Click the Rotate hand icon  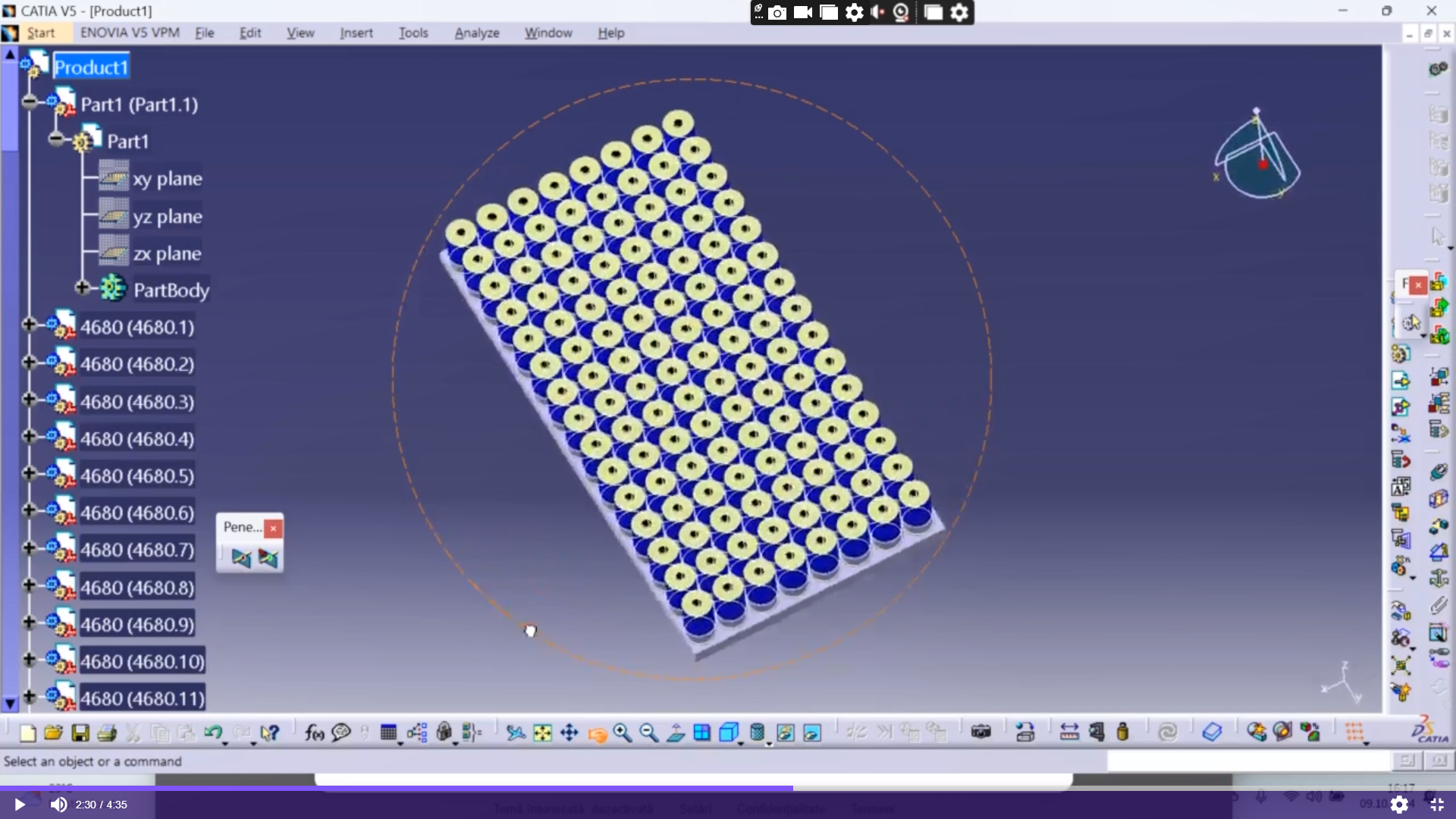click(597, 733)
